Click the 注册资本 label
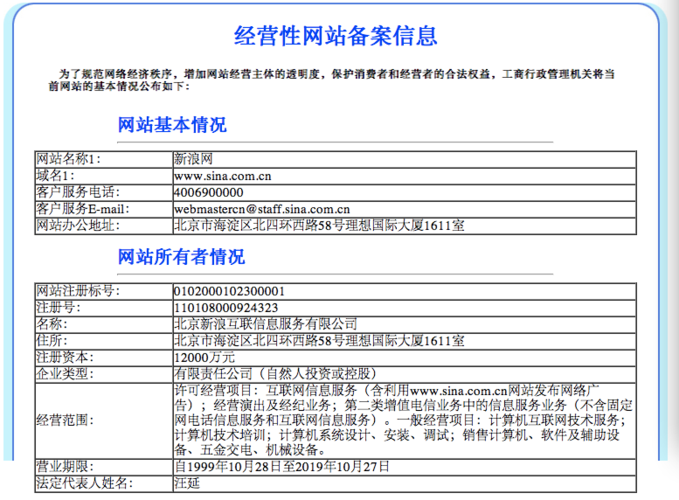679x500 pixels. tap(65, 357)
